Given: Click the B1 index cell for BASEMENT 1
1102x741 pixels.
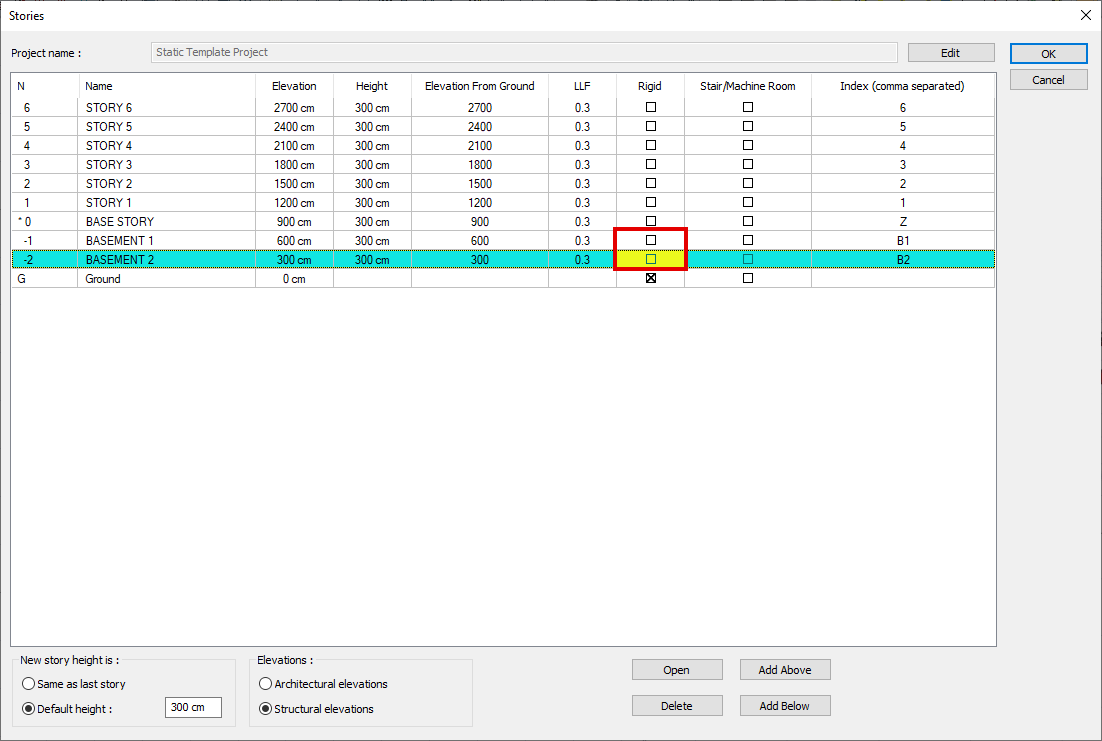Looking at the screenshot, I should (x=902, y=240).
